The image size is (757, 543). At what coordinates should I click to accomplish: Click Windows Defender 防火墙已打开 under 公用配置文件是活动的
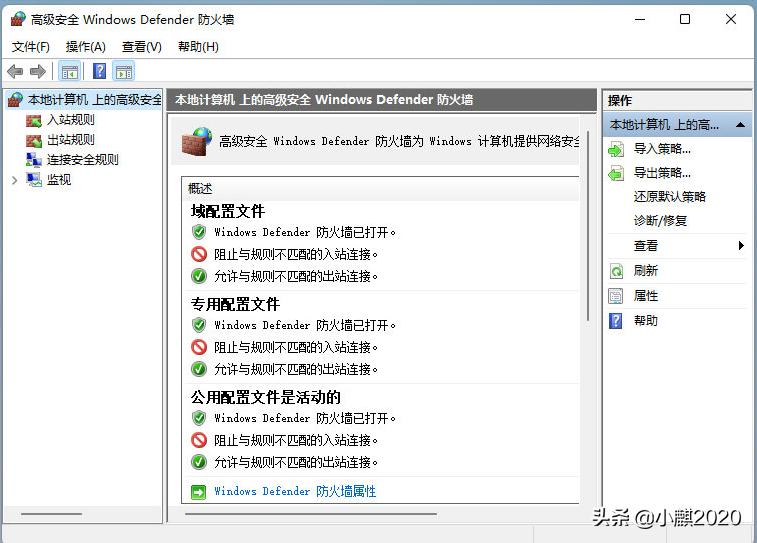pyautogui.click(x=305, y=418)
